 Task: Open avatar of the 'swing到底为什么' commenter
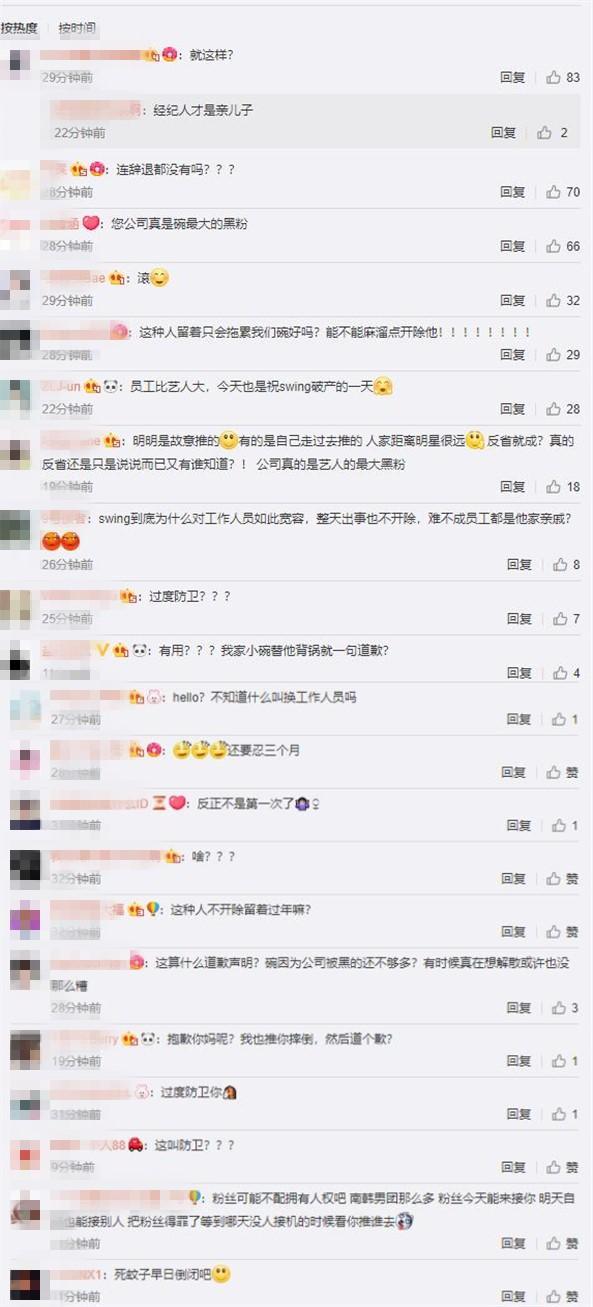16,528
